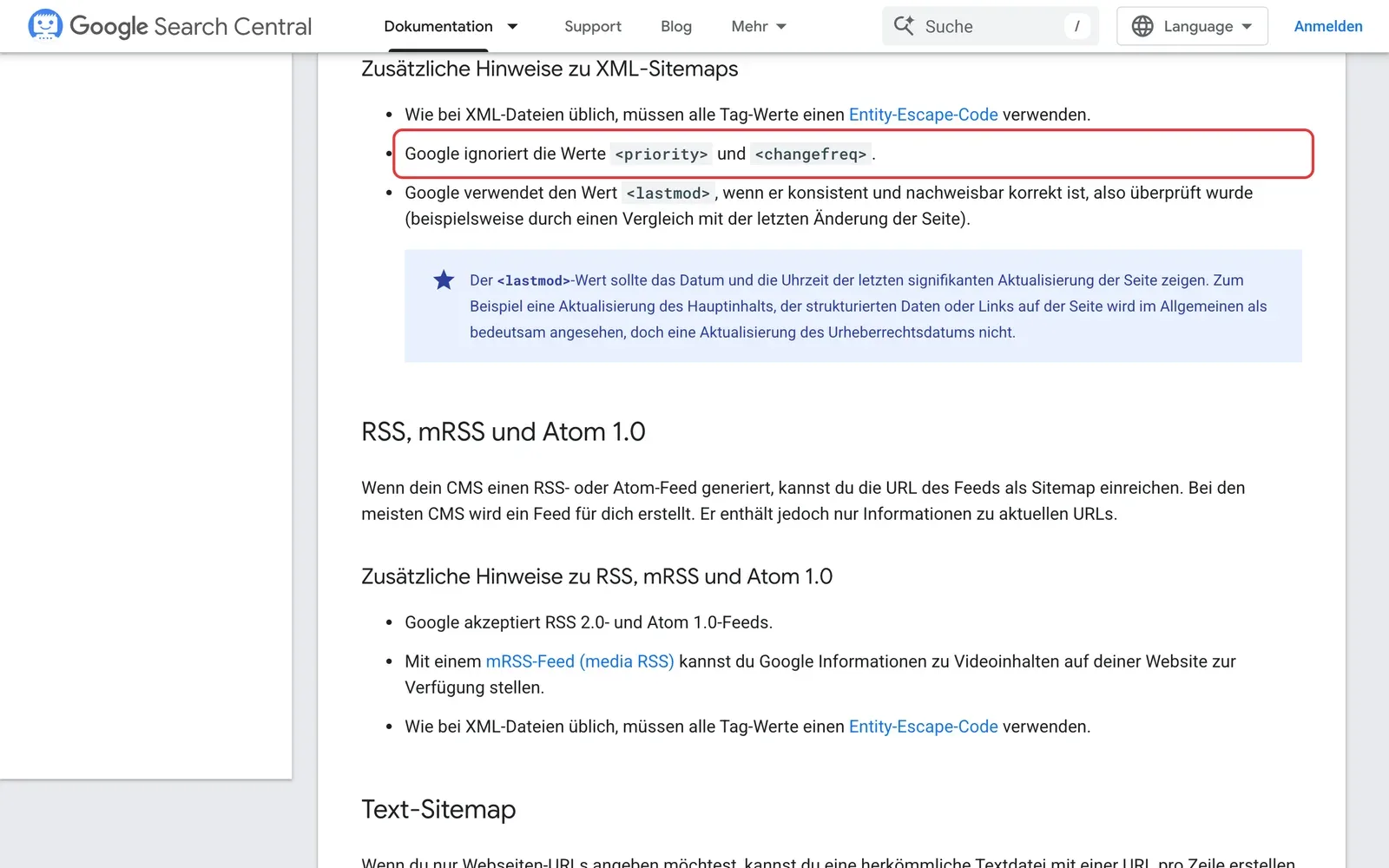Click the heading 'RSS, mRSS und Atom 1.0'
Viewport: 1389px width, 868px height.
click(x=504, y=431)
